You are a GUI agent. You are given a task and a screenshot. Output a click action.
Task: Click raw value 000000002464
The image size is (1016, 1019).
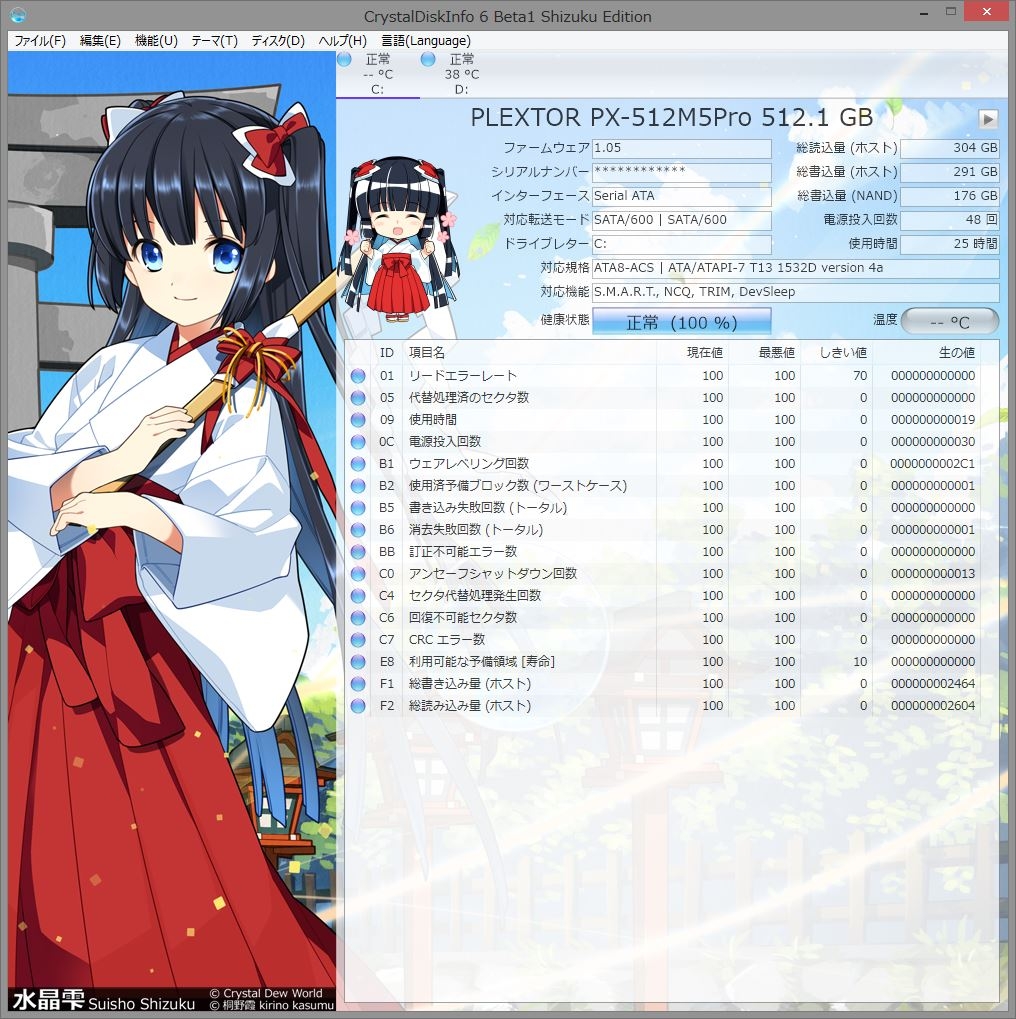click(933, 684)
